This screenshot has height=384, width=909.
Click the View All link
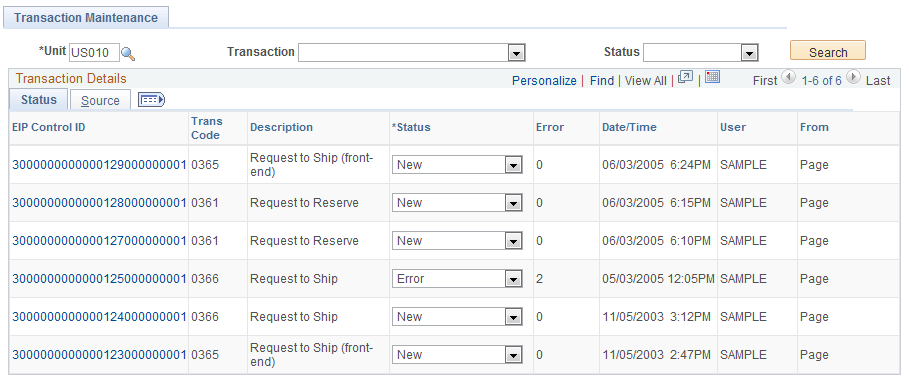pyautogui.click(x=646, y=81)
